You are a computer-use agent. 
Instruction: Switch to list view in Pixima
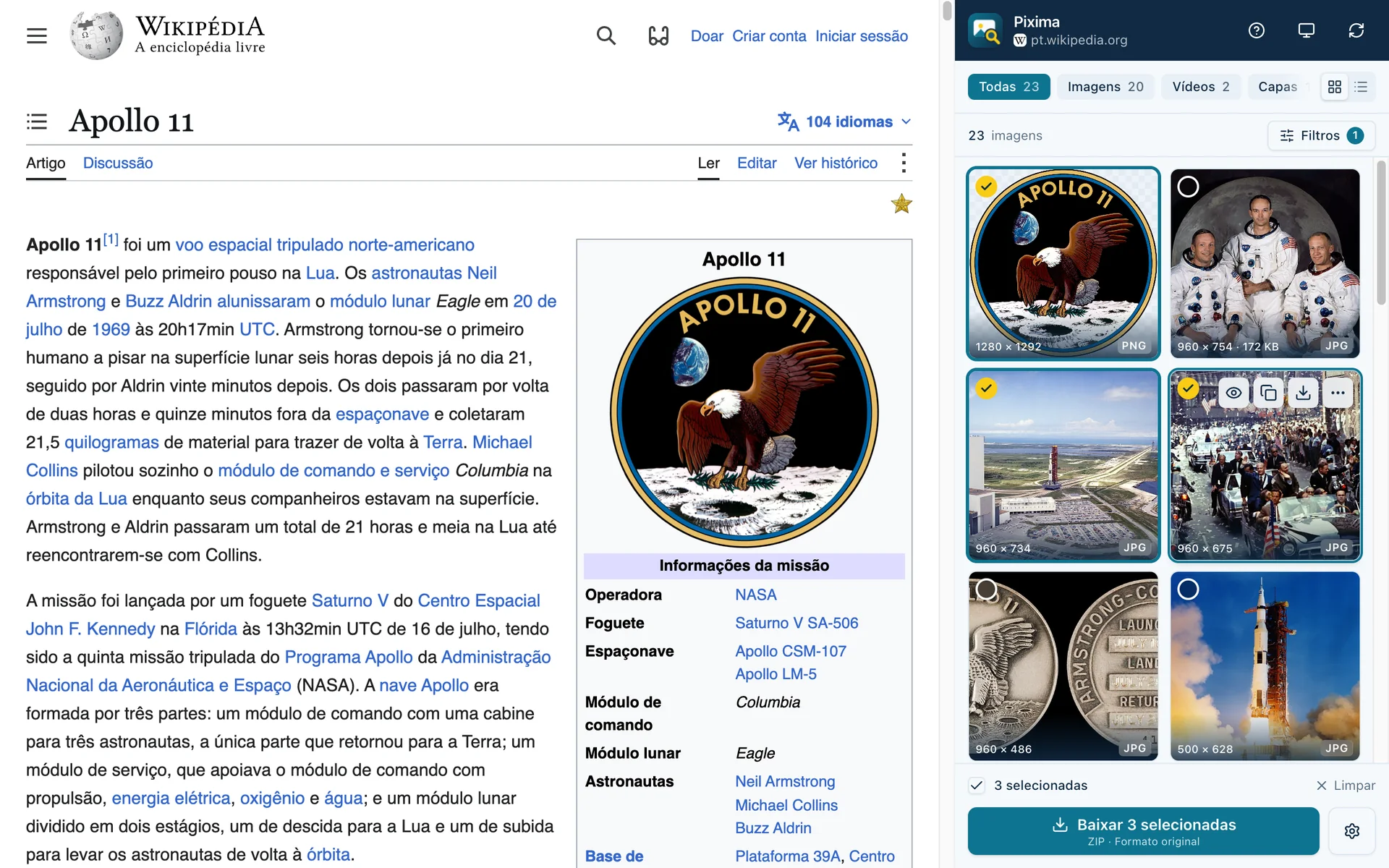(1361, 87)
